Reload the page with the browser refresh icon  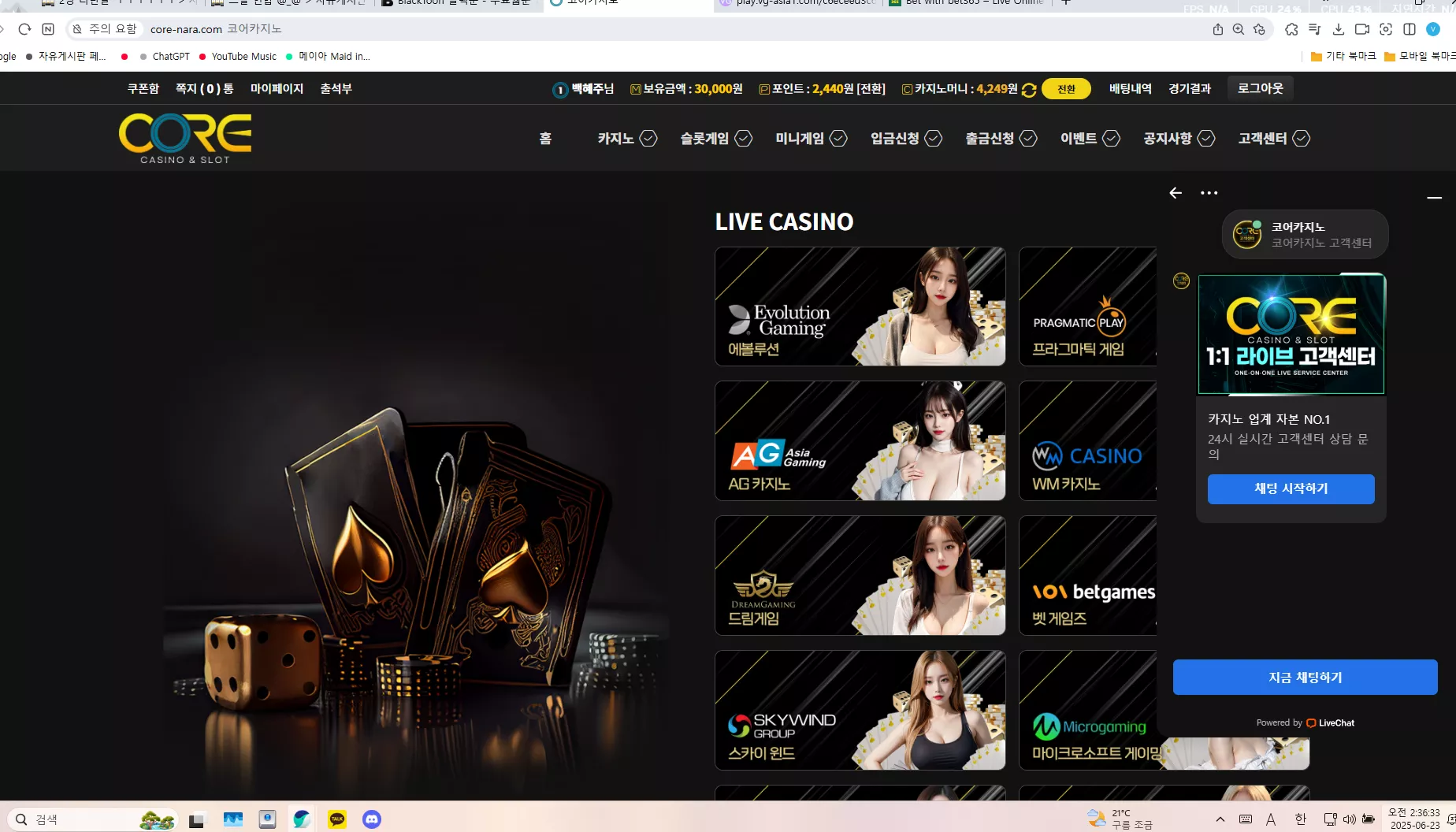tap(24, 29)
